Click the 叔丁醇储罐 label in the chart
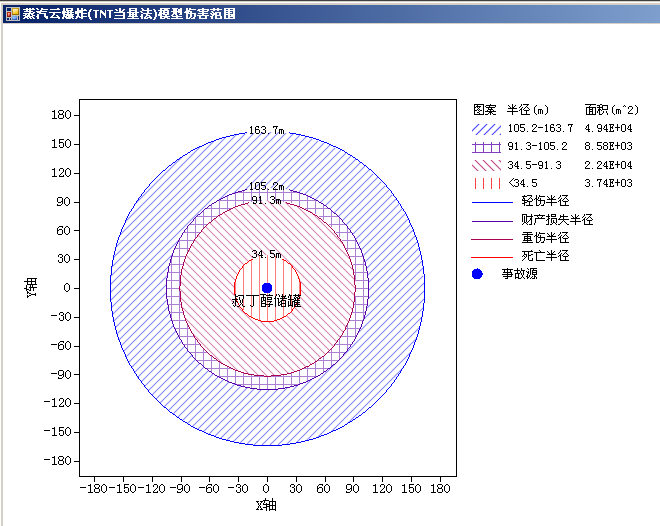 tap(267, 301)
